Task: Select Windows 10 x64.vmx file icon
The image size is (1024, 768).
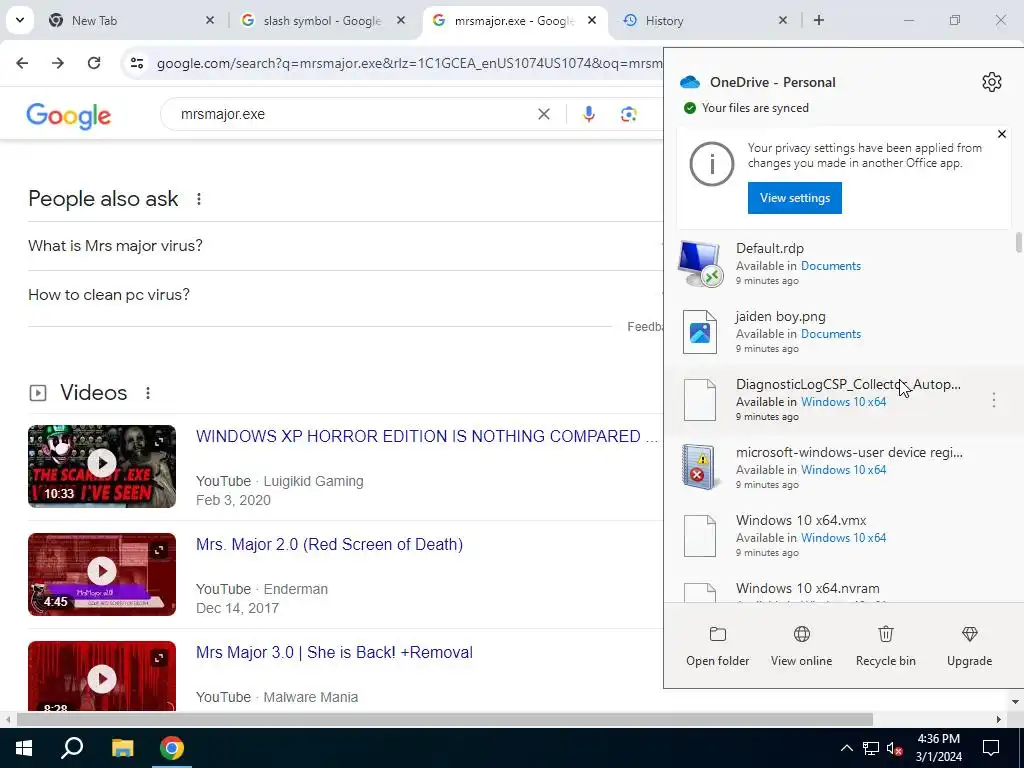Action: pos(699,536)
